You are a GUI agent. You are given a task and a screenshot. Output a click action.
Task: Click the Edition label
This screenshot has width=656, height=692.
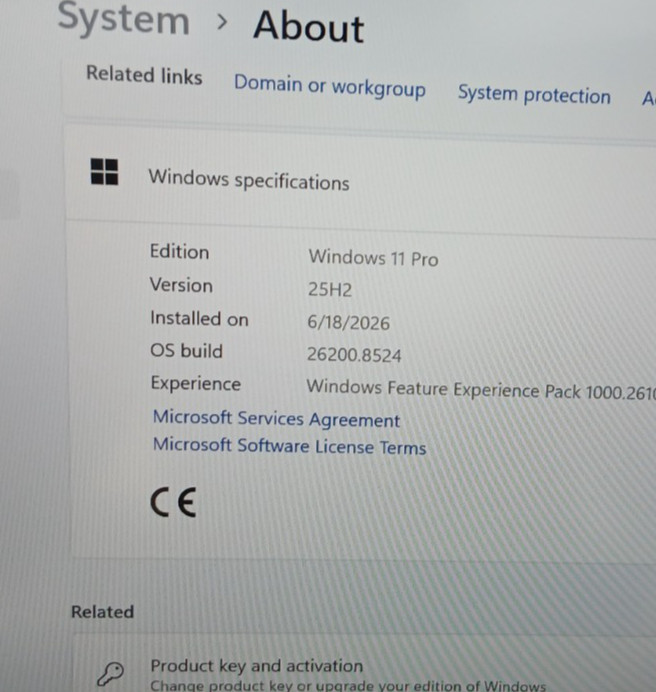(179, 252)
